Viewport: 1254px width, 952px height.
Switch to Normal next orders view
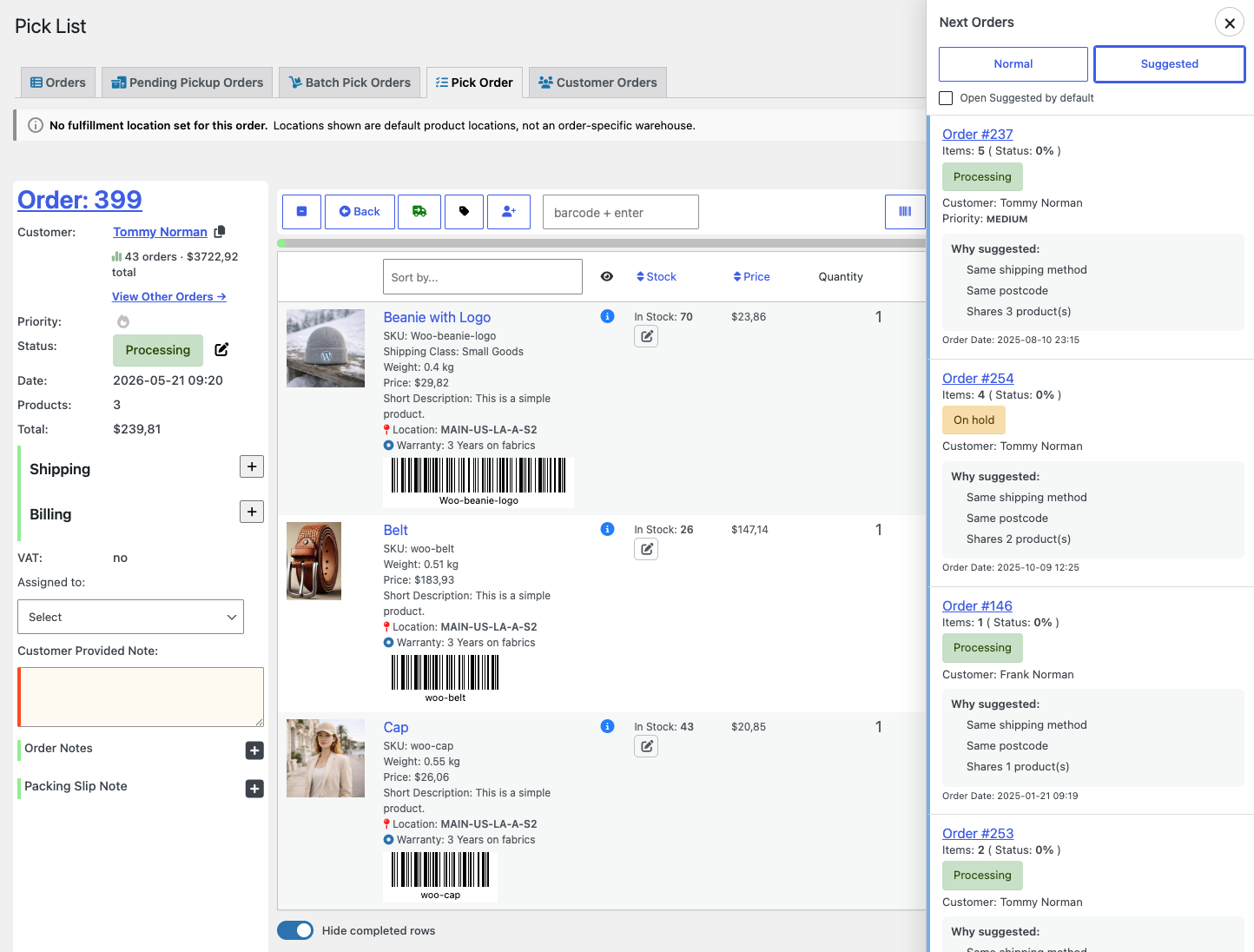click(1013, 64)
